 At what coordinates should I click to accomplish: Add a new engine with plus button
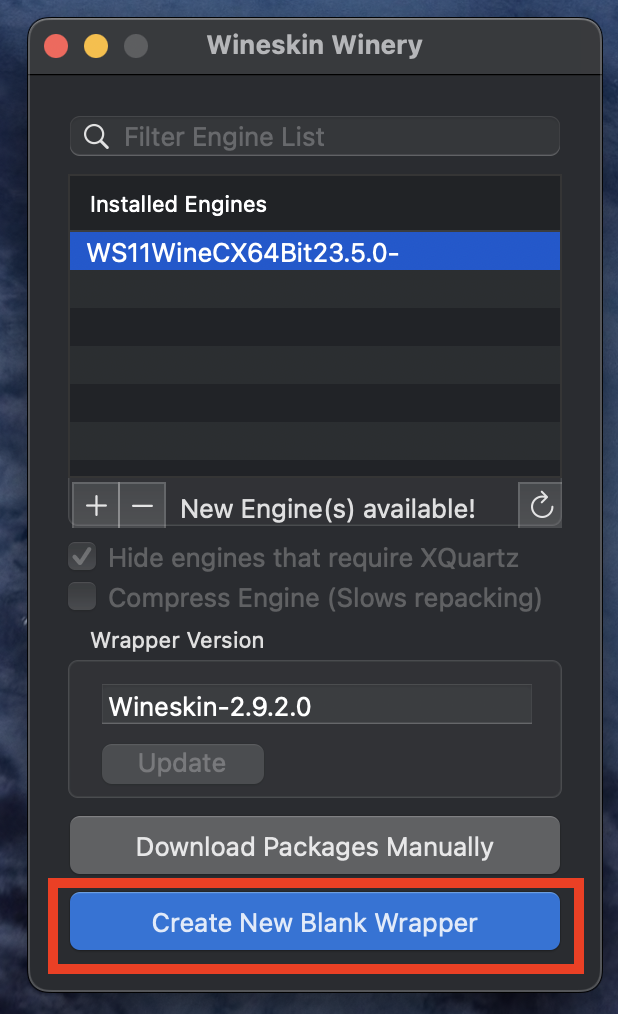coord(96,505)
